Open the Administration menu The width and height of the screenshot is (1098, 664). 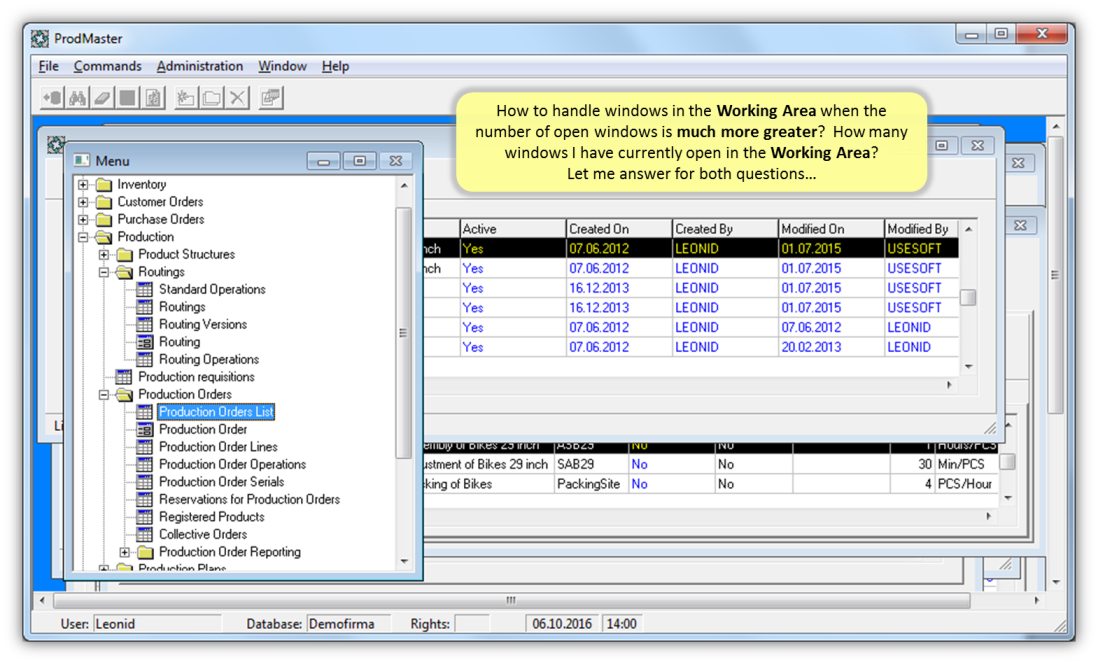pyautogui.click(x=200, y=66)
